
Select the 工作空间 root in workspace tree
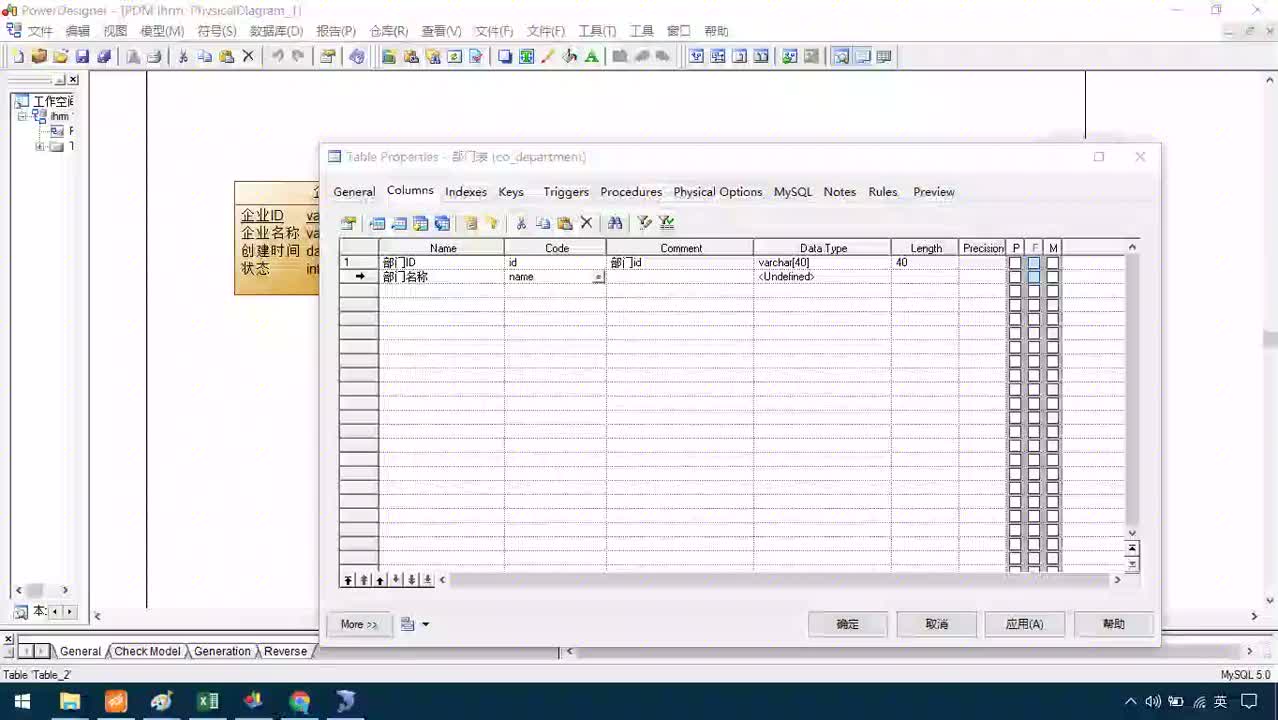53,101
